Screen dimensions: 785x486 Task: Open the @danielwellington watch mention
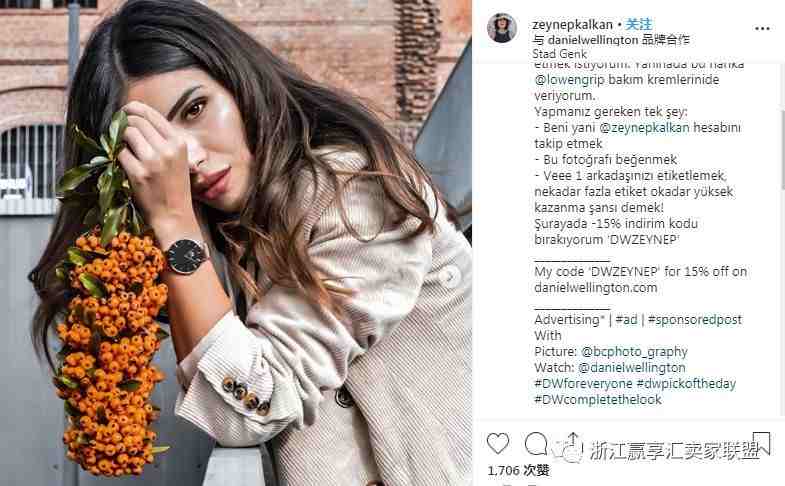coord(631,367)
